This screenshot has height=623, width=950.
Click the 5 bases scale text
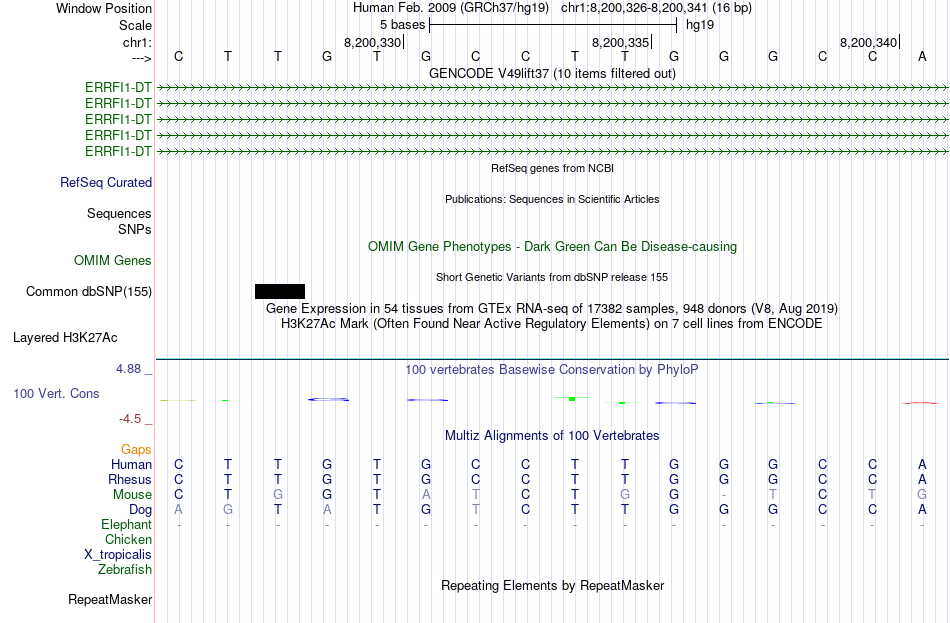click(x=402, y=25)
